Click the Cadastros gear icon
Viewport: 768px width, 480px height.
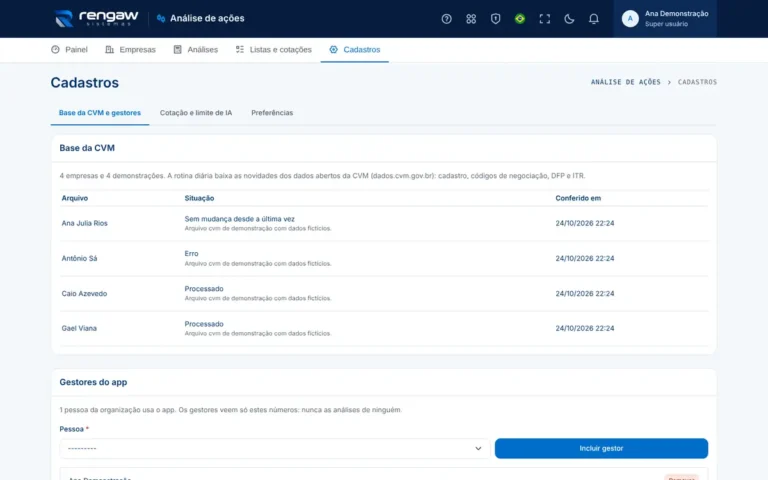pyautogui.click(x=334, y=49)
